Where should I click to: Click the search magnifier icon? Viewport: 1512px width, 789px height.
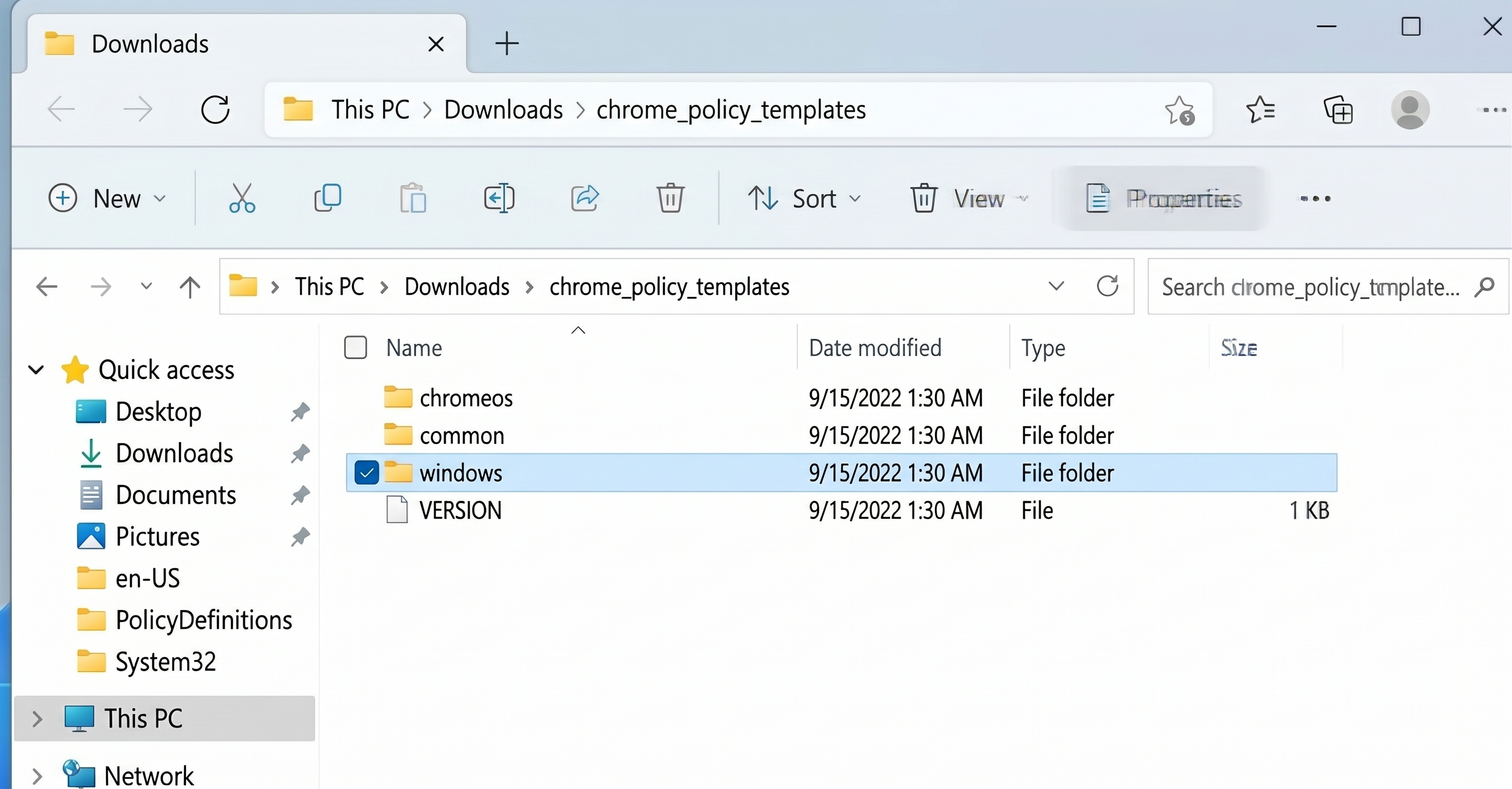click(x=1484, y=286)
